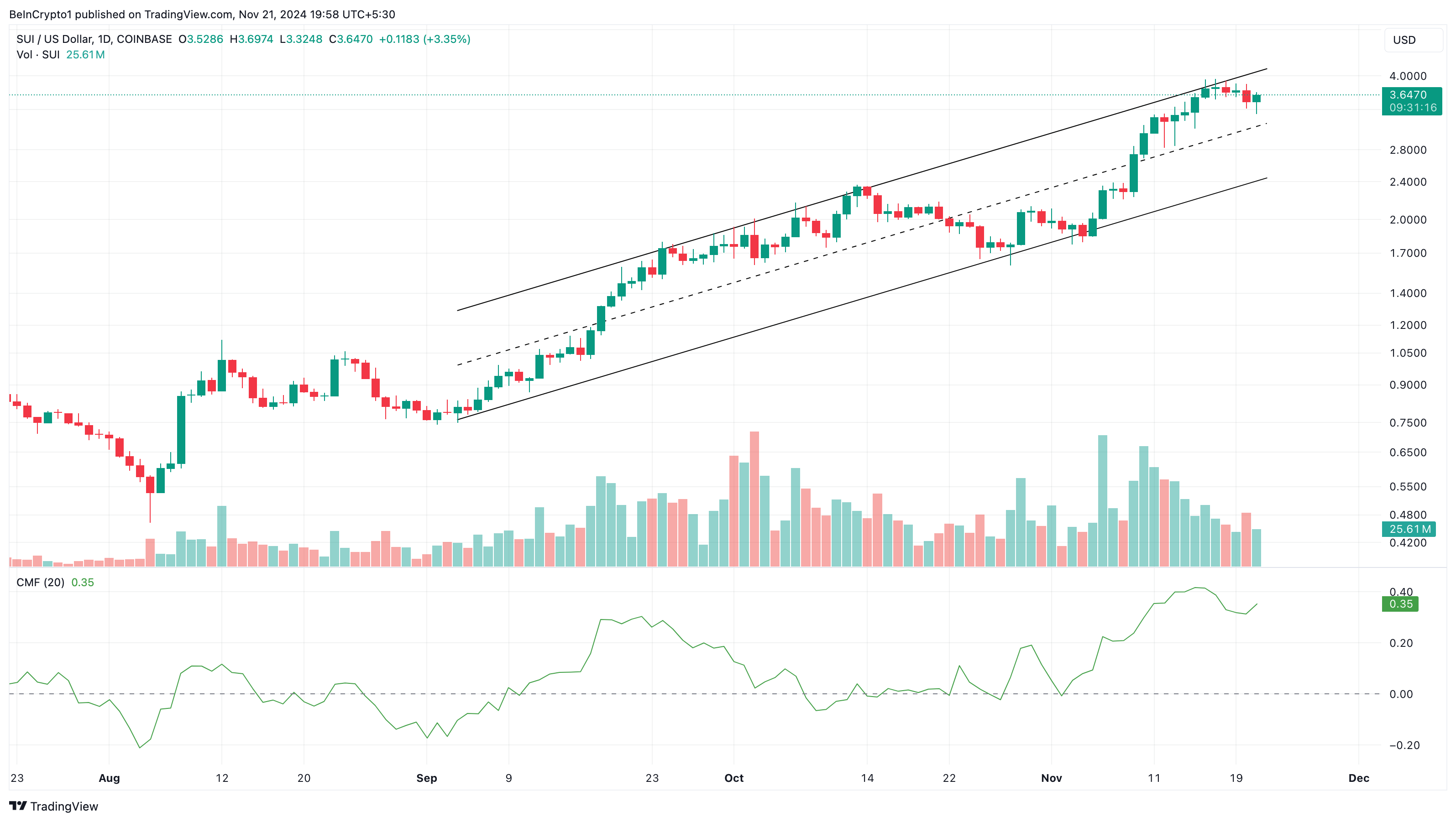Click the green 0.35 CMF value tag
The width and height of the screenshot is (1456, 822).
click(1400, 604)
